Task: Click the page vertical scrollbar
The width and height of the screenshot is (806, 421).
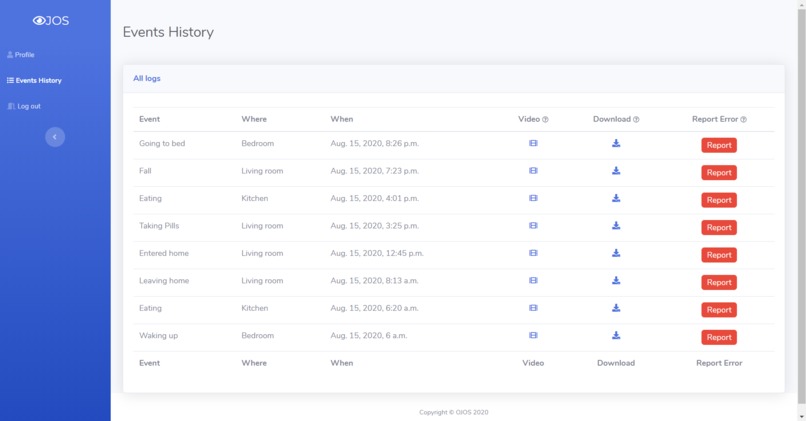Action: click(x=801, y=206)
